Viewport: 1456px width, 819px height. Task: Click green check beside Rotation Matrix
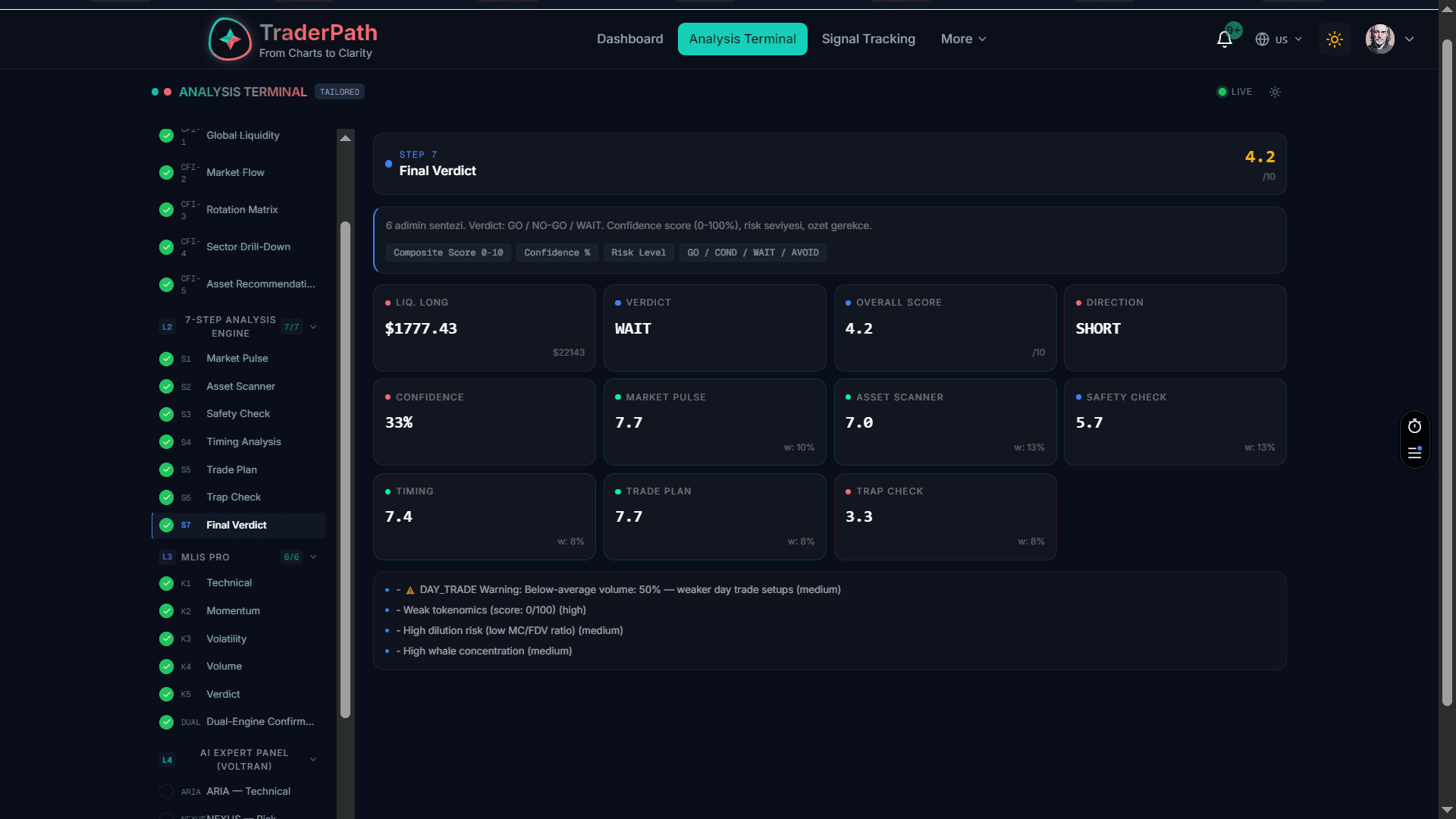(167, 210)
